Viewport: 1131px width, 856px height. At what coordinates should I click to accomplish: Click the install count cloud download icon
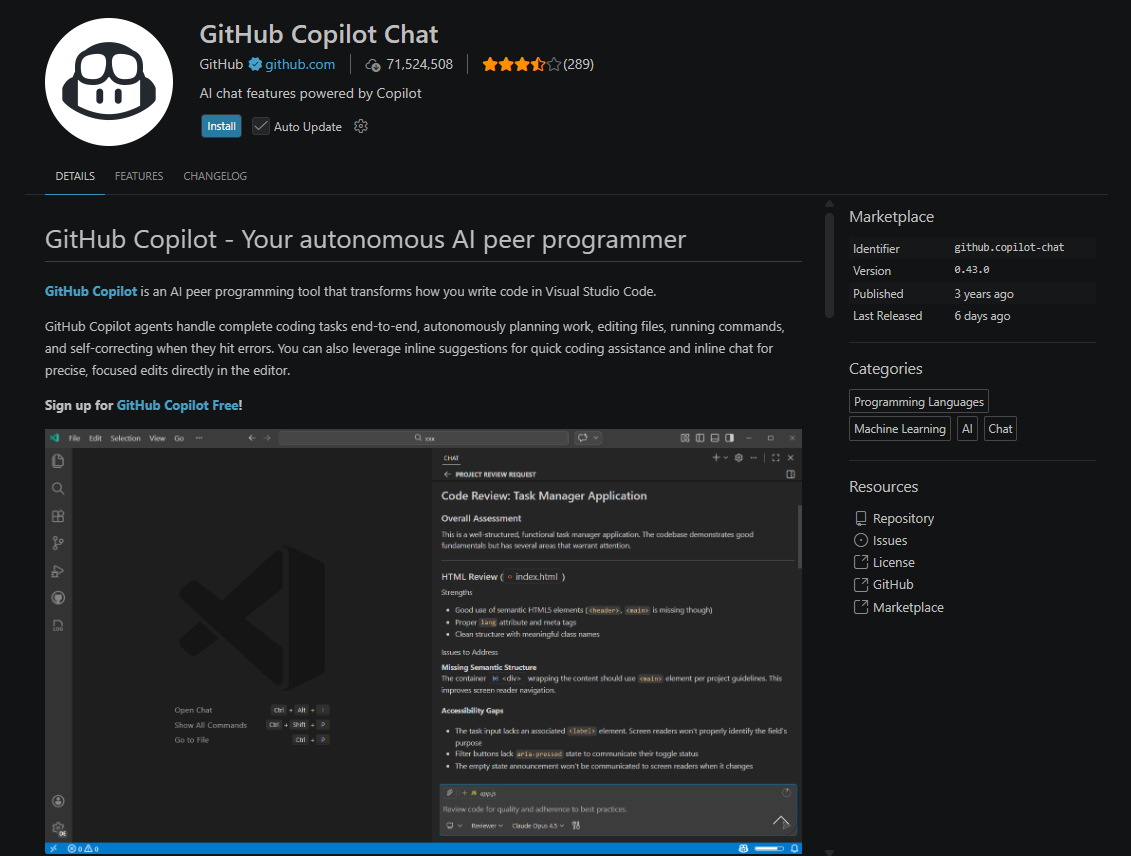click(x=373, y=65)
